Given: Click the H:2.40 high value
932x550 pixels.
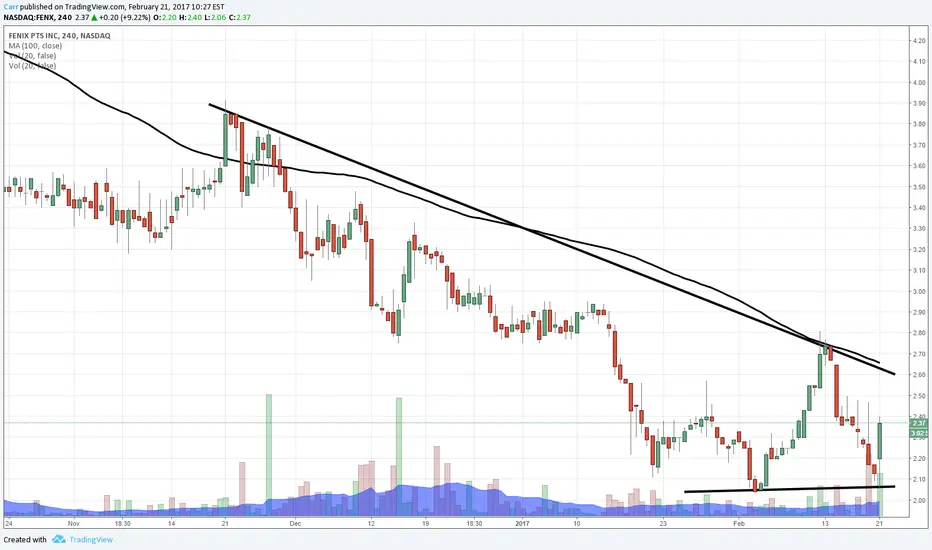Looking at the screenshot, I should coord(190,17).
